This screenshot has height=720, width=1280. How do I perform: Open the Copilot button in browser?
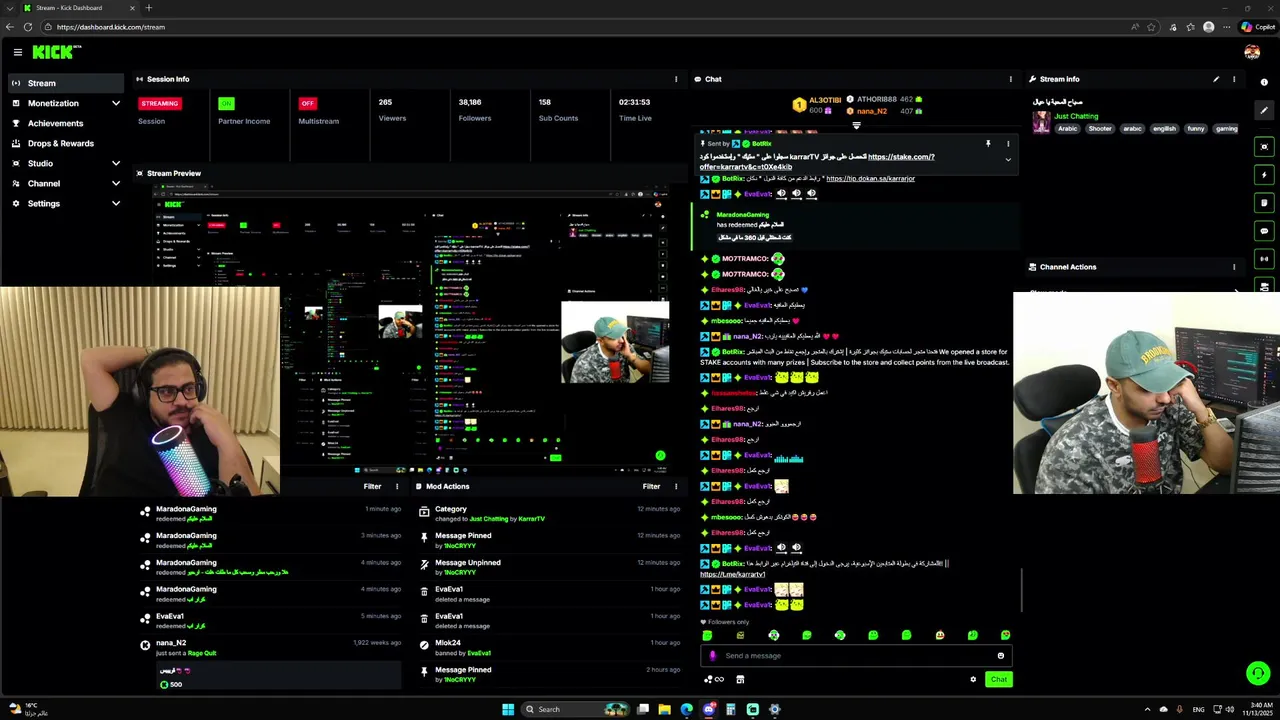1258,27
